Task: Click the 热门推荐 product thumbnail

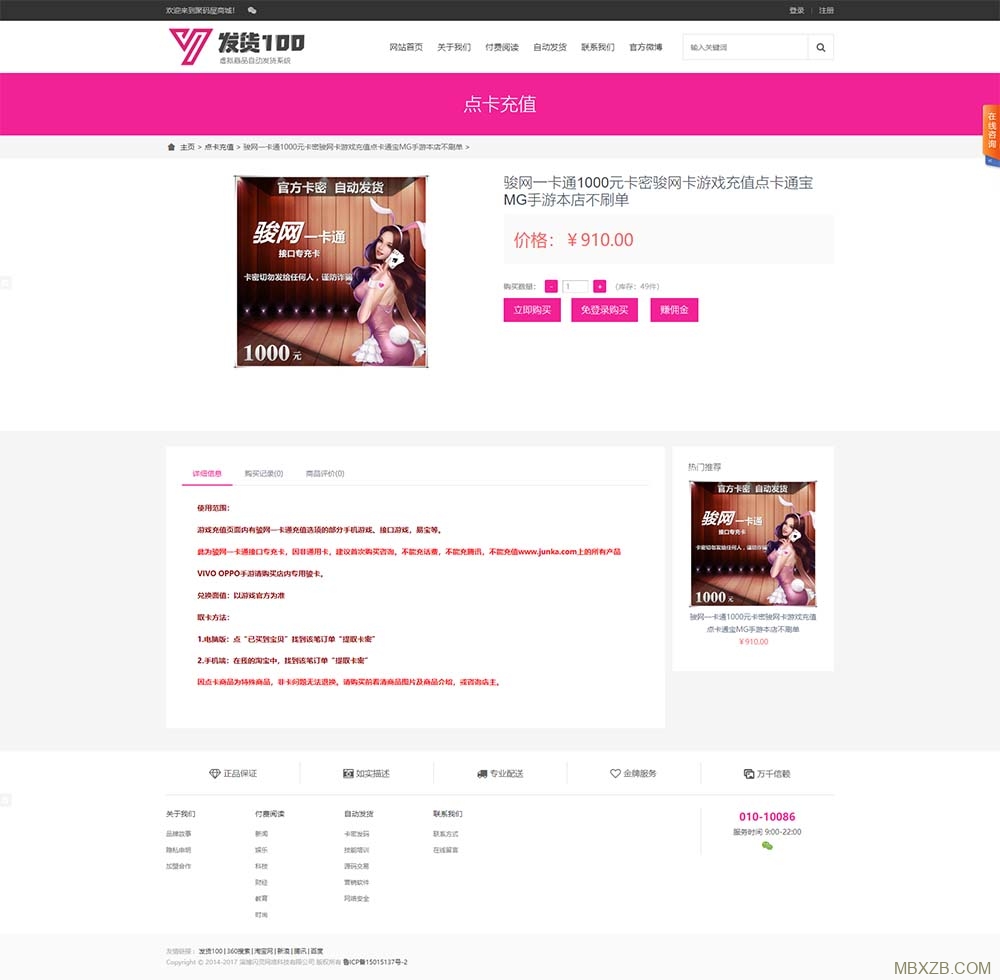Action: [753, 543]
